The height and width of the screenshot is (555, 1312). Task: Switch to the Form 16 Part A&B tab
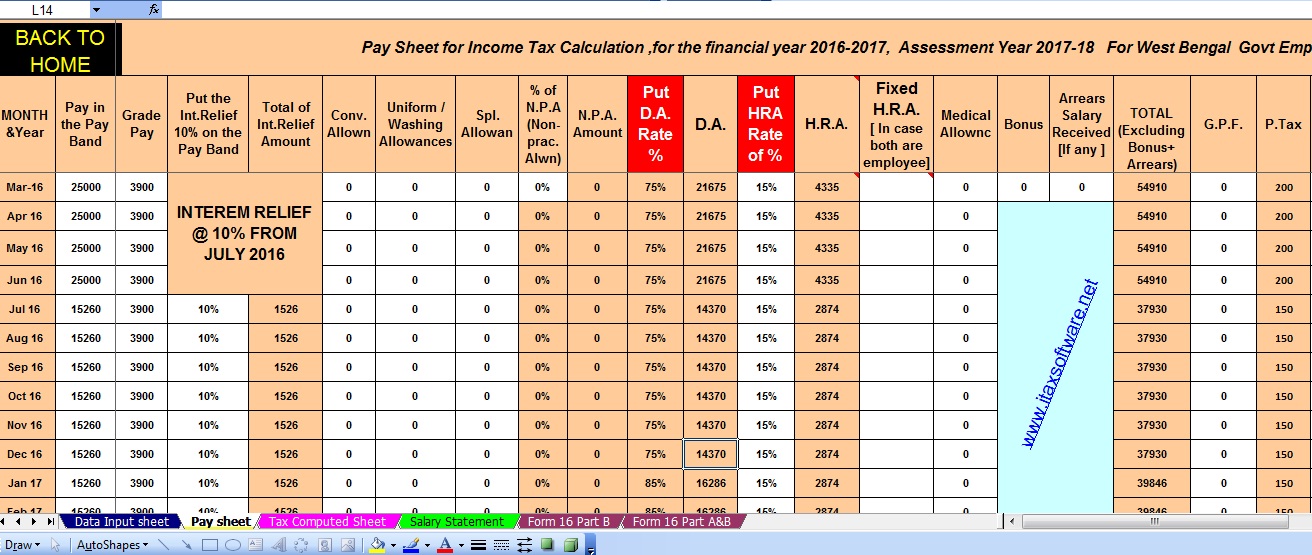[x=682, y=522]
